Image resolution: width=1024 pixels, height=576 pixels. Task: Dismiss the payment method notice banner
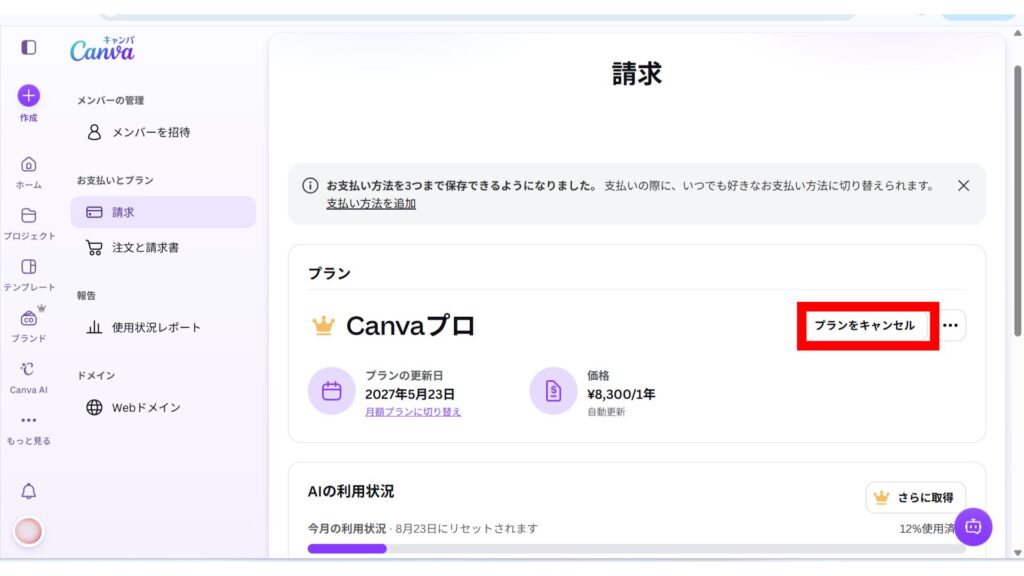point(963,186)
